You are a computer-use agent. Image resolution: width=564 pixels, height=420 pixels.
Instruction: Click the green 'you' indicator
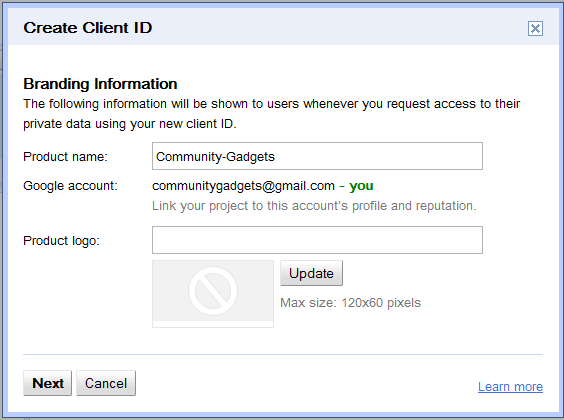[x=361, y=186]
